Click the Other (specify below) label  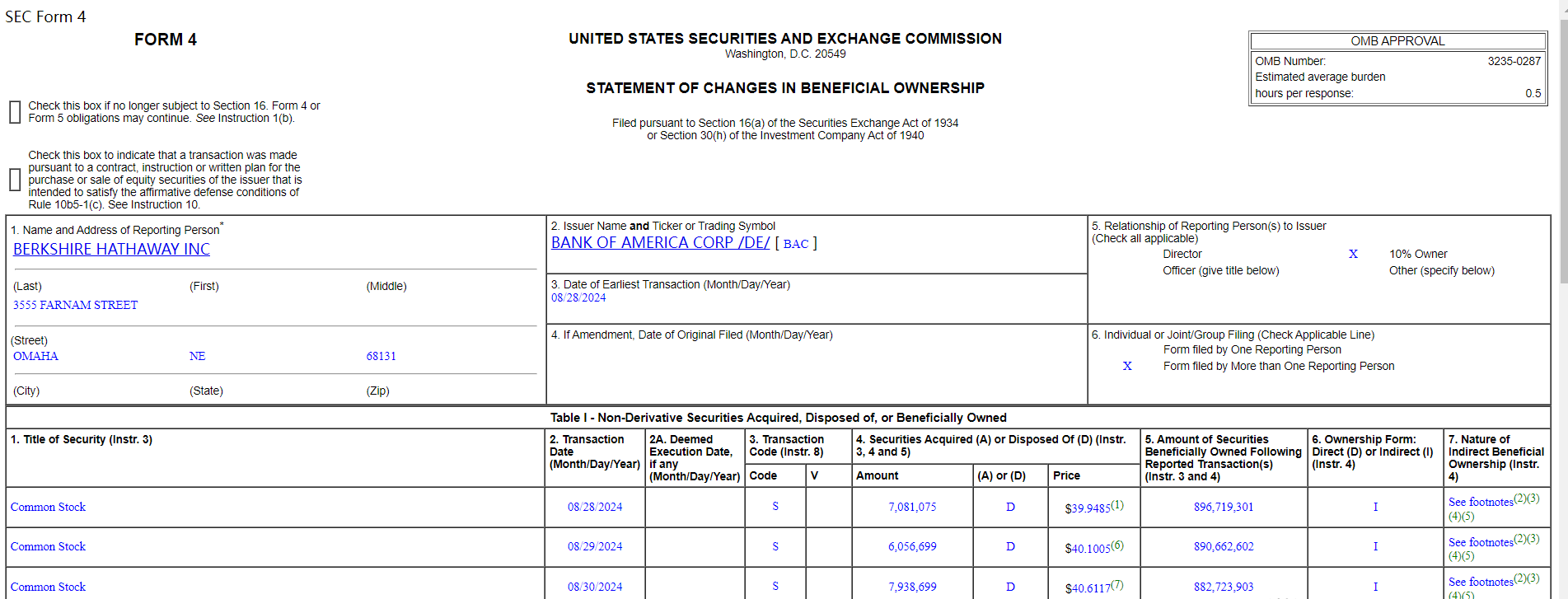click(1442, 270)
